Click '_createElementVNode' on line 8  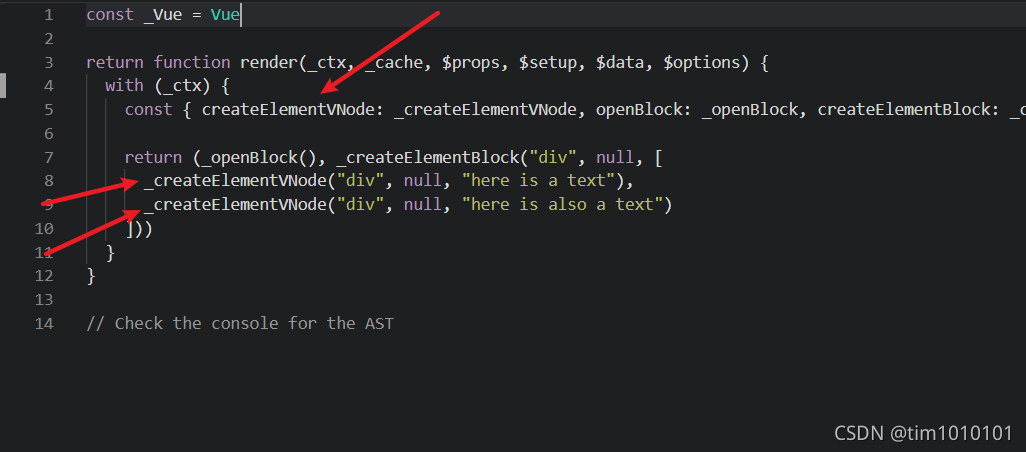pyautogui.click(x=236, y=181)
